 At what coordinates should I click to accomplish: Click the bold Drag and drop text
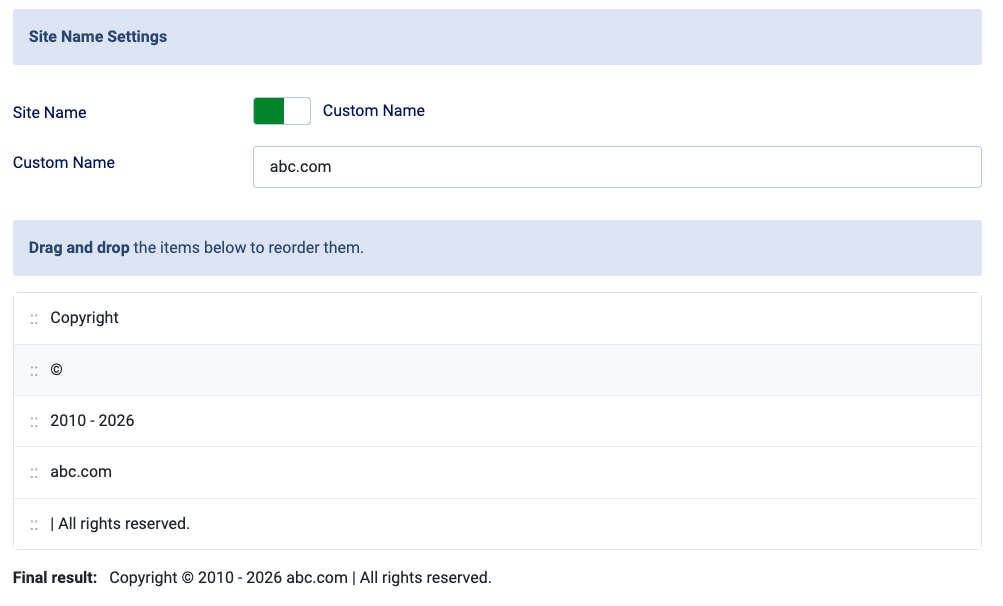79,248
